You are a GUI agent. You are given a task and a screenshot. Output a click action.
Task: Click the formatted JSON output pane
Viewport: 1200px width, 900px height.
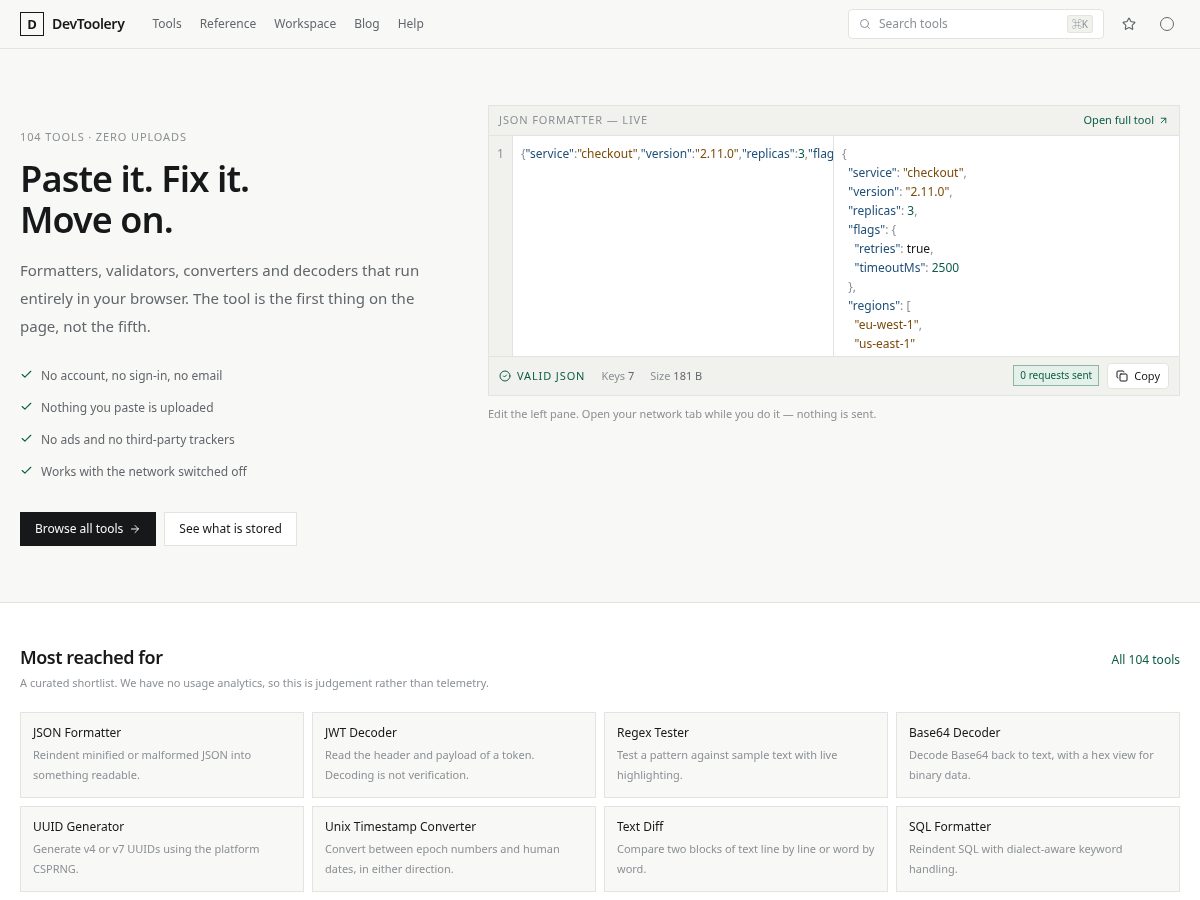[x=1006, y=246]
